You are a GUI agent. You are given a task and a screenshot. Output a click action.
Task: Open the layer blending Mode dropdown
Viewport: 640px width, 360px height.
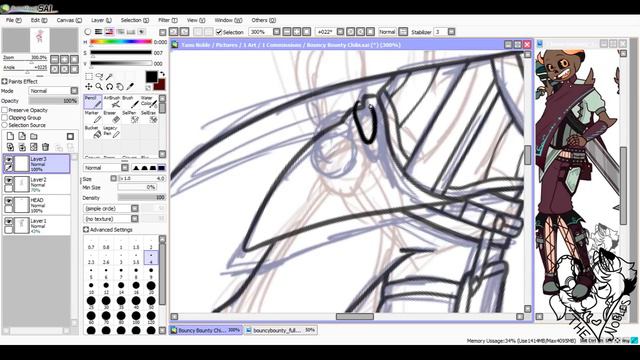53,91
